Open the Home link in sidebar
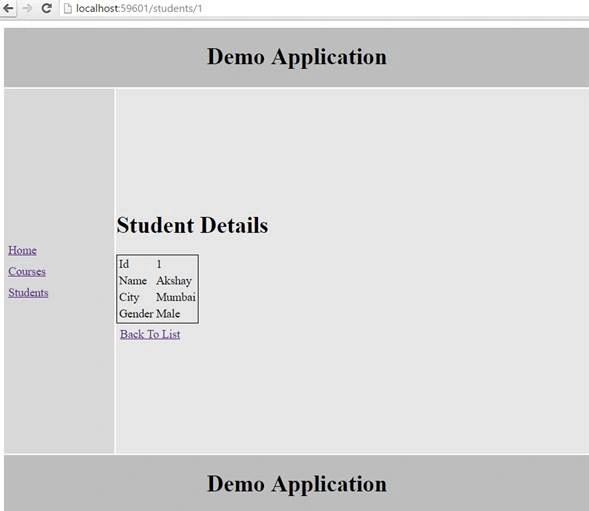The width and height of the screenshot is (589, 511). tap(23, 250)
